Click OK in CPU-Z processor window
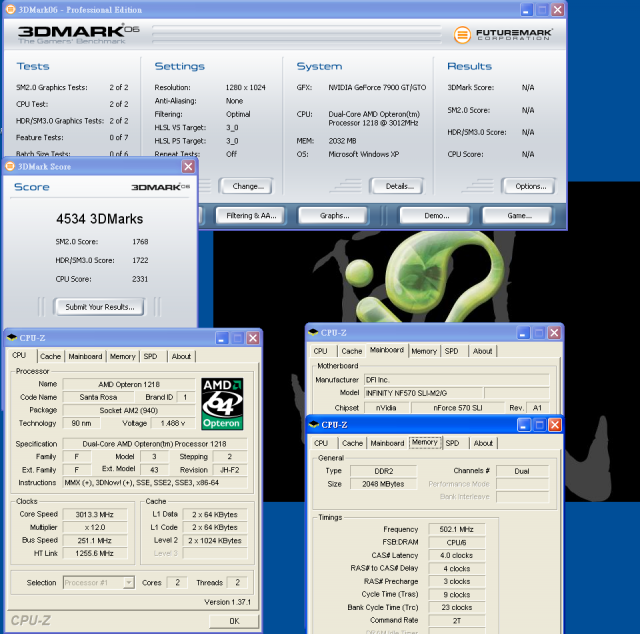Screen dimensions: 640x634 pos(234,621)
